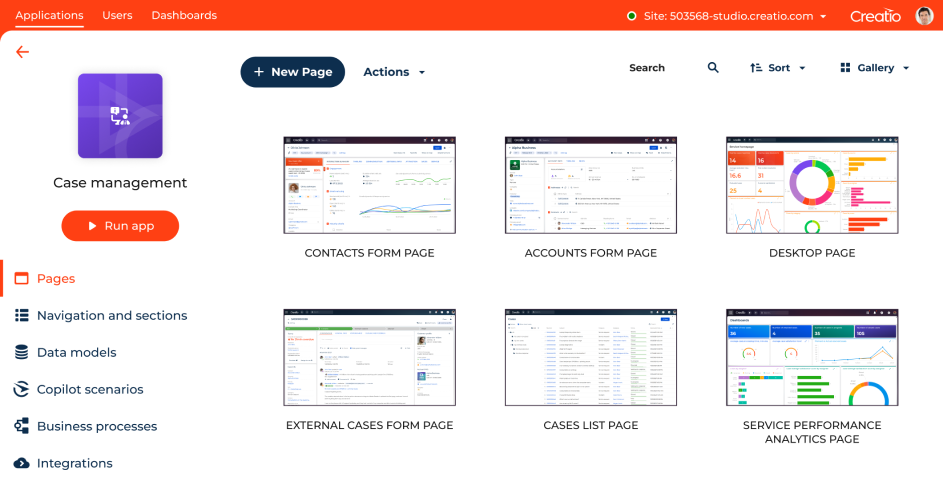Click the back arrow icon
943x482 pixels.
22,52
